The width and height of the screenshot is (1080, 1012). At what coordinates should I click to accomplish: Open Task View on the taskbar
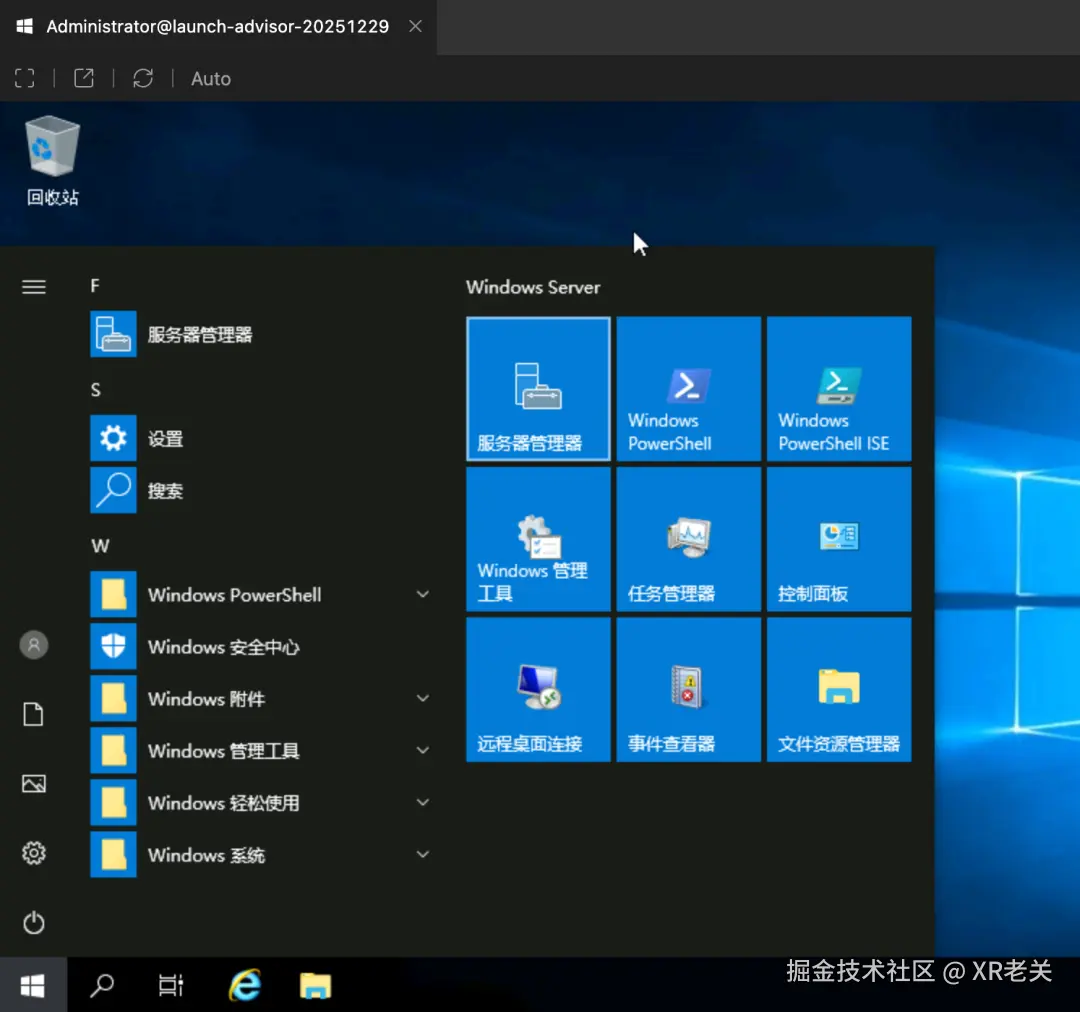click(x=171, y=985)
